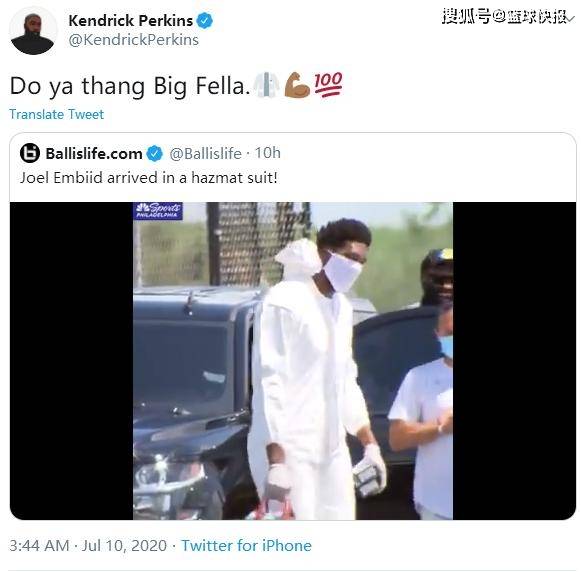581x572 pixels.
Task: Open the quoted tweet 10h timestamp
Action: (x=268, y=153)
